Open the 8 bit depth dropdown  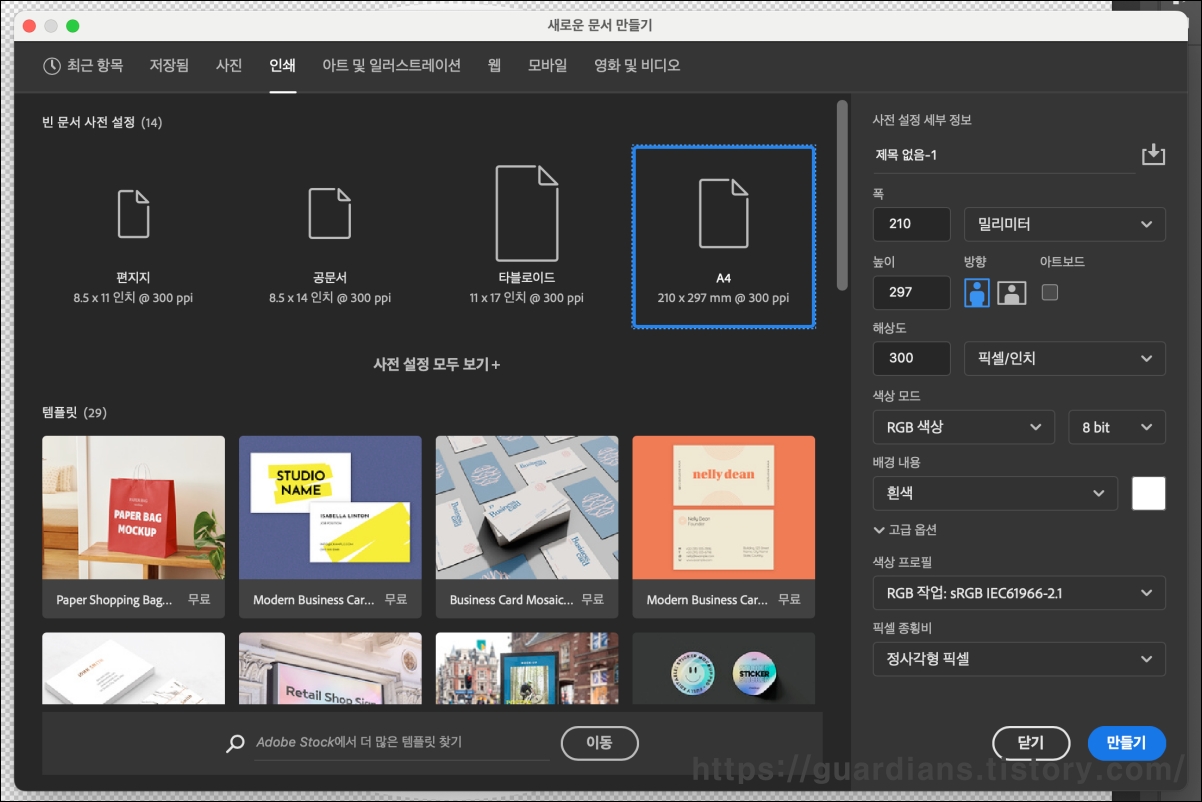(1117, 427)
